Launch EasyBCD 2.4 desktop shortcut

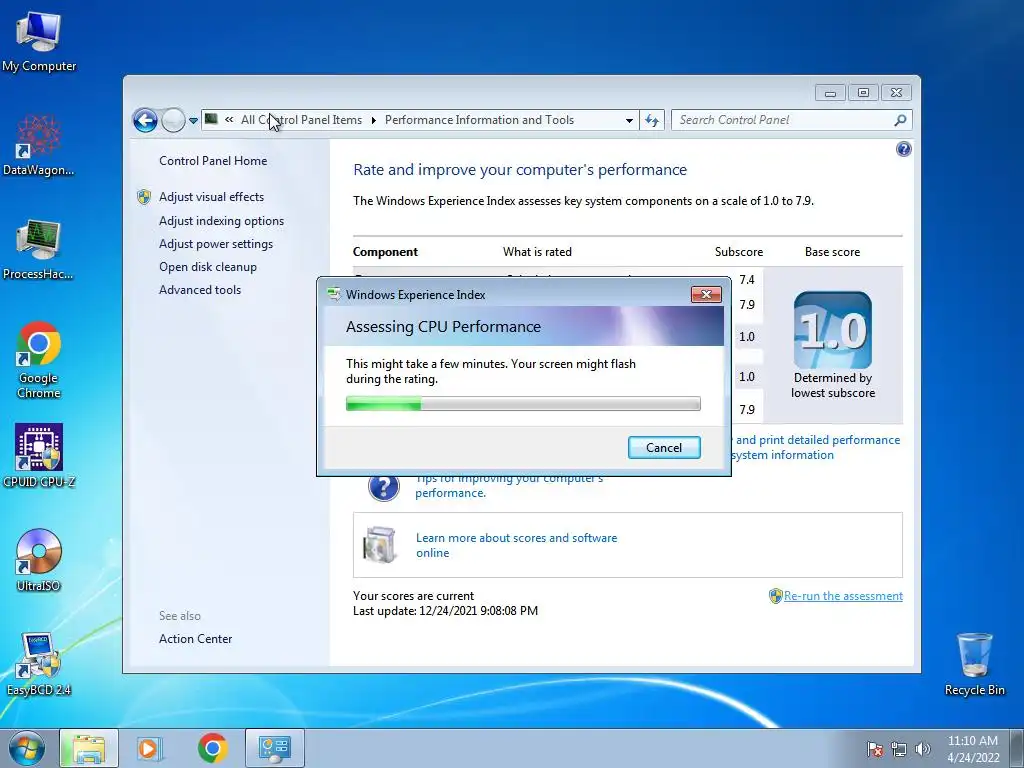tap(39, 664)
